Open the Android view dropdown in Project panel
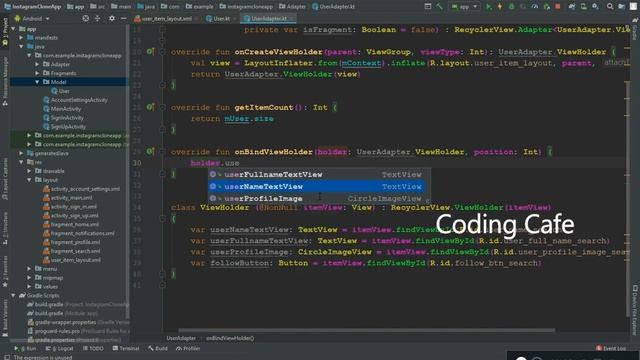The image size is (640, 360). [x=32, y=18]
